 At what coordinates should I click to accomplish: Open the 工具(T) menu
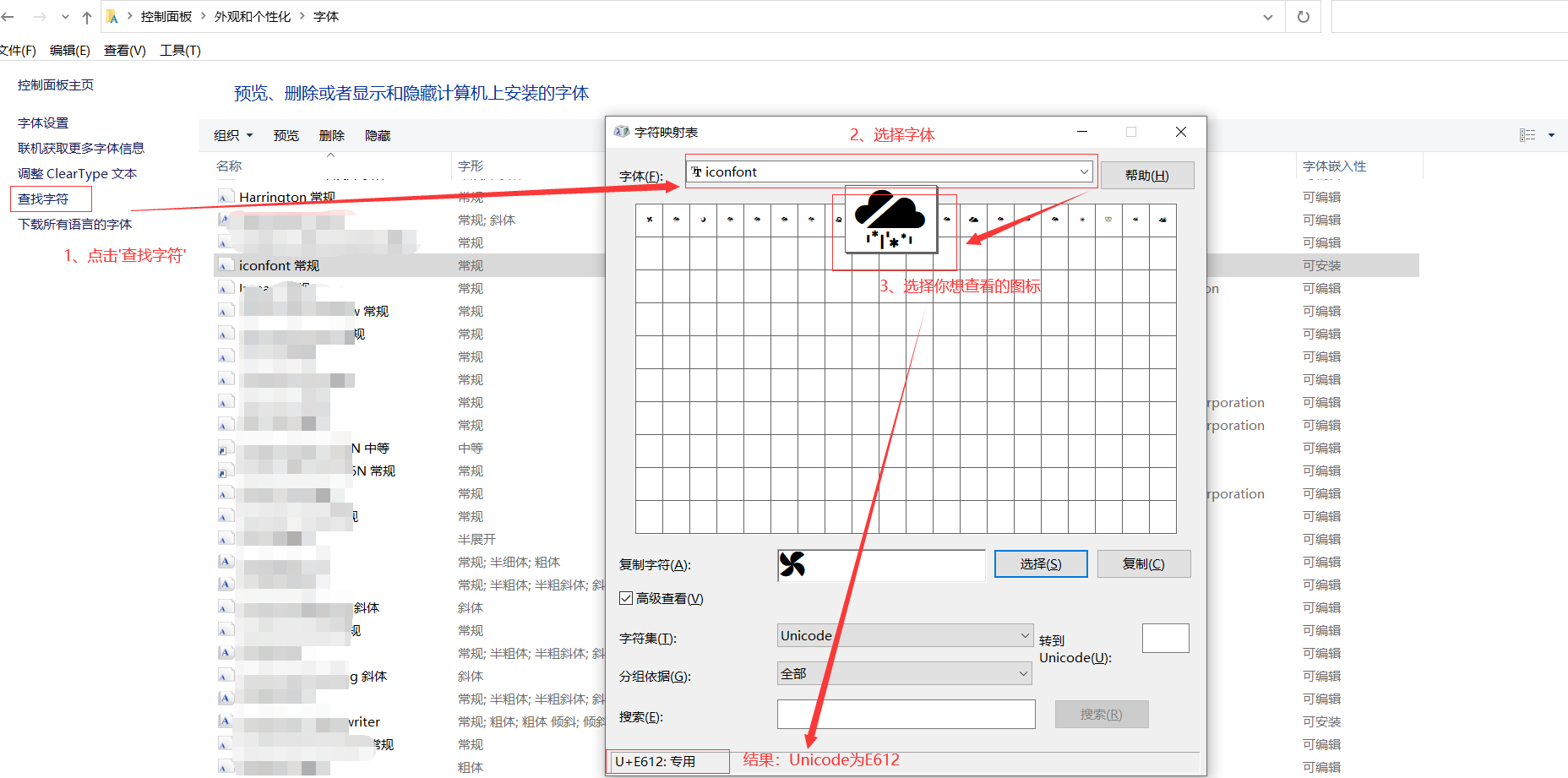point(181,51)
